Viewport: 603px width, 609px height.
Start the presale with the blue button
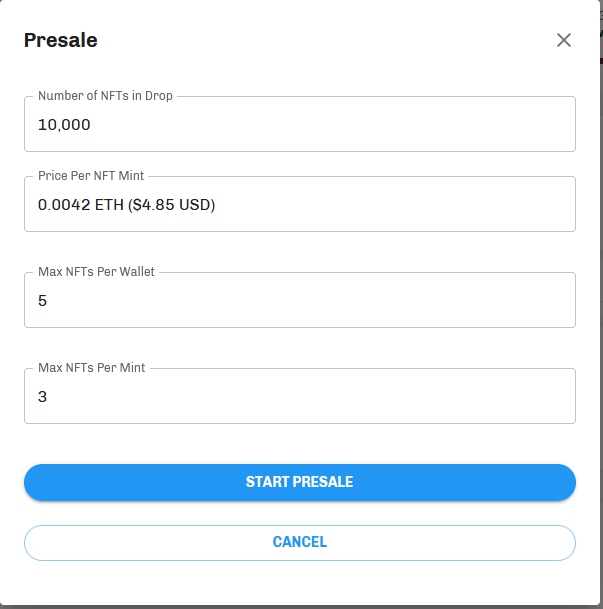[x=300, y=482]
